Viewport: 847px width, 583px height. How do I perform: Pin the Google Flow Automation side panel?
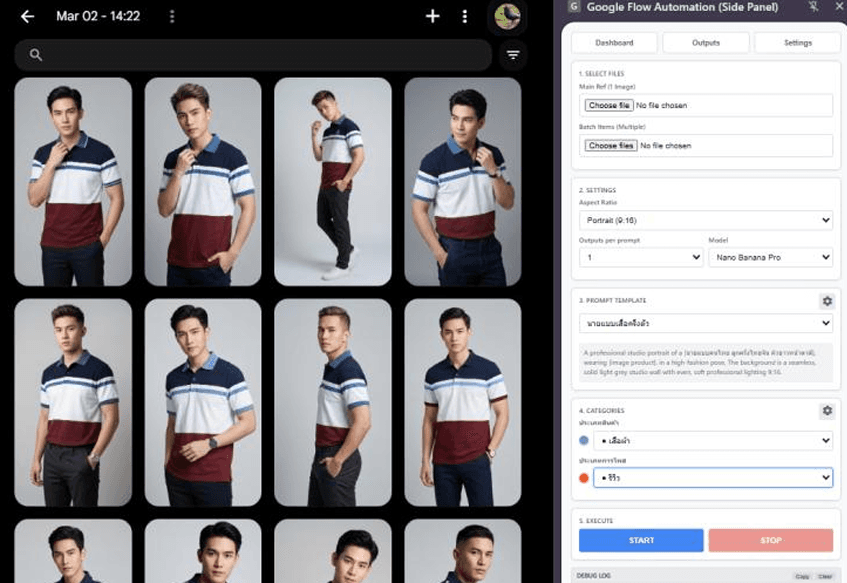814,6
